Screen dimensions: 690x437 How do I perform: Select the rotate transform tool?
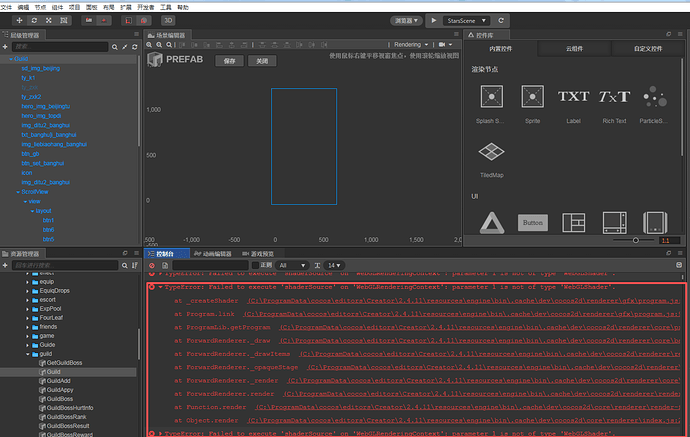click(x=34, y=21)
